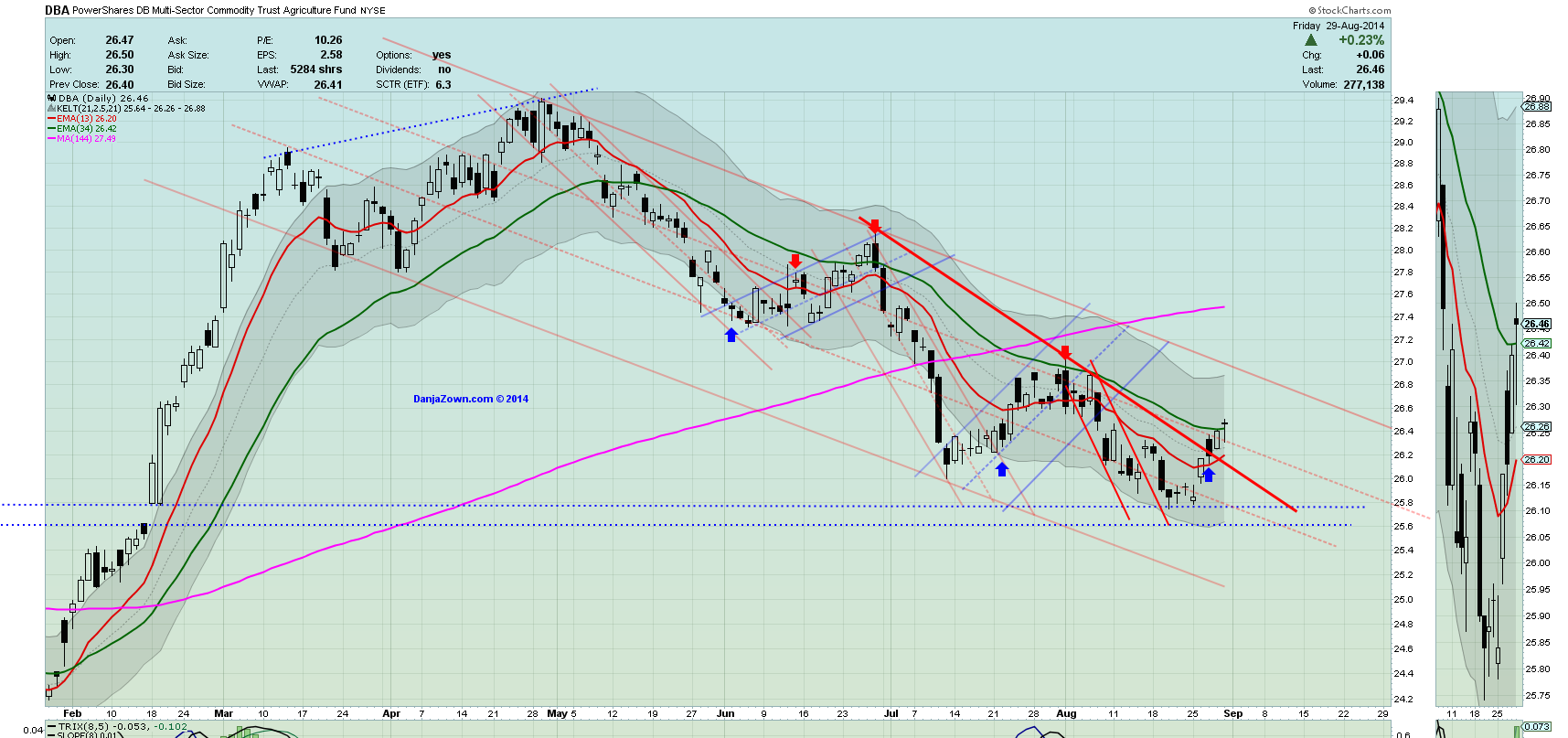Click the red EMA(13) legend line swatch

click(x=51, y=119)
